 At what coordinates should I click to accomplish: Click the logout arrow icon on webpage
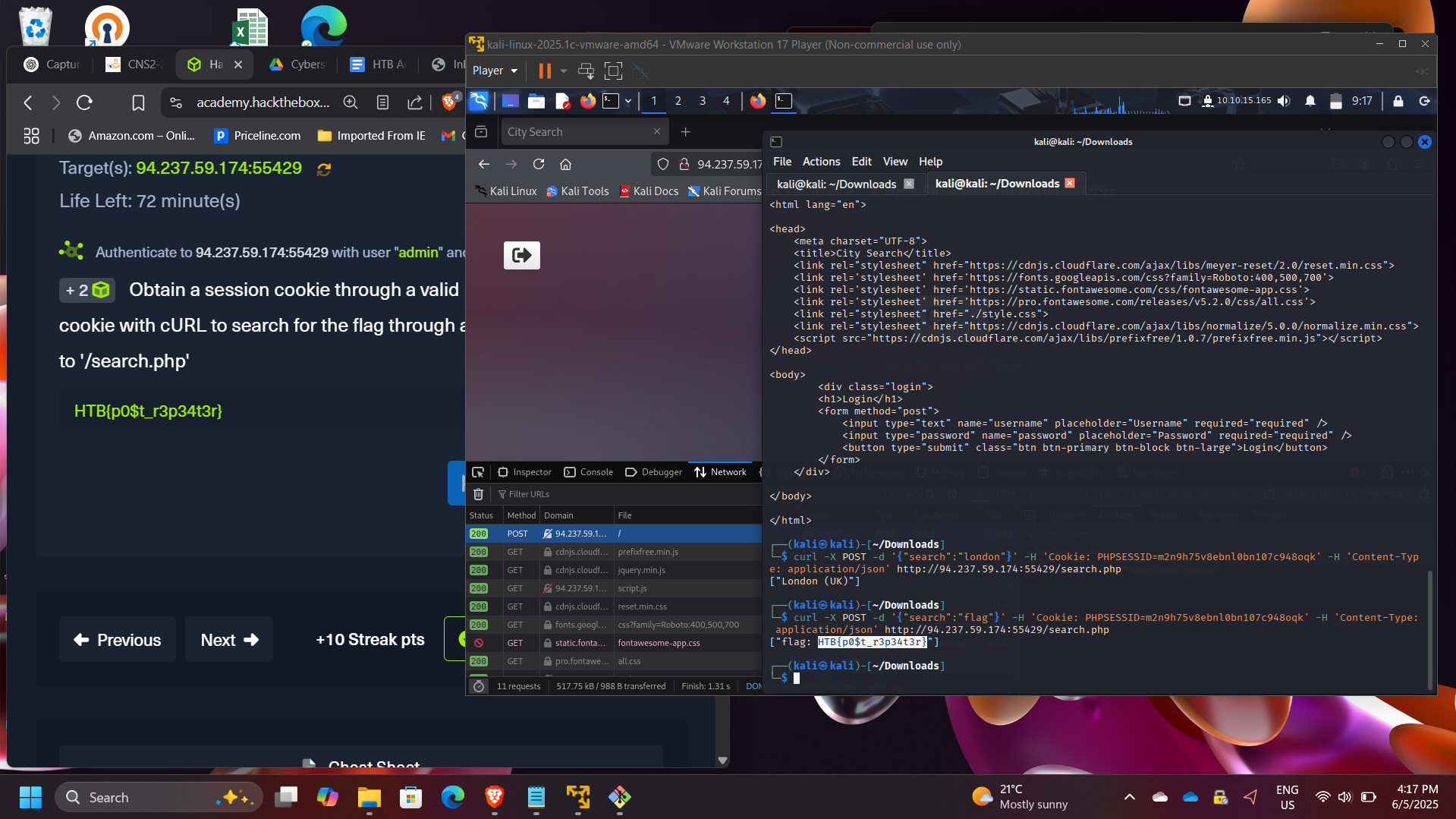click(522, 255)
